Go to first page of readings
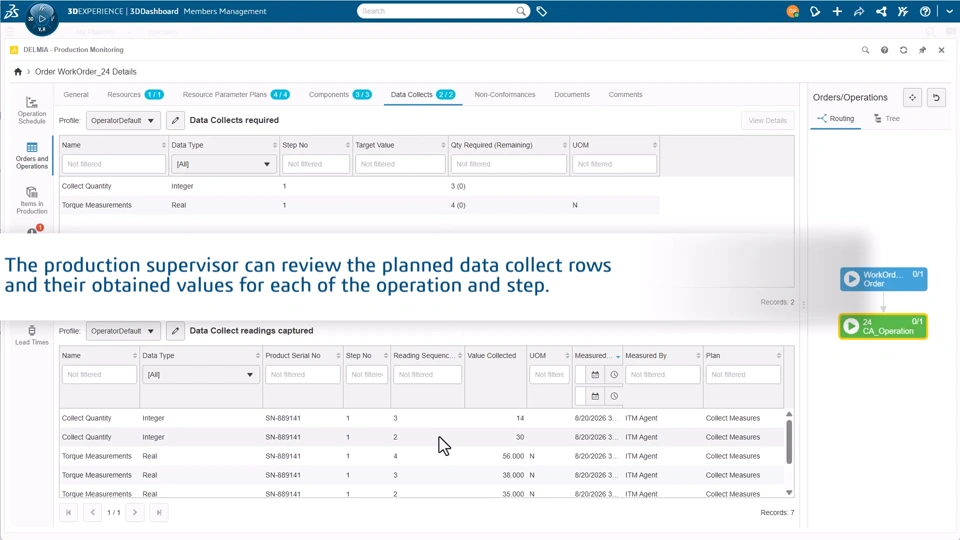 pos(69,512)
